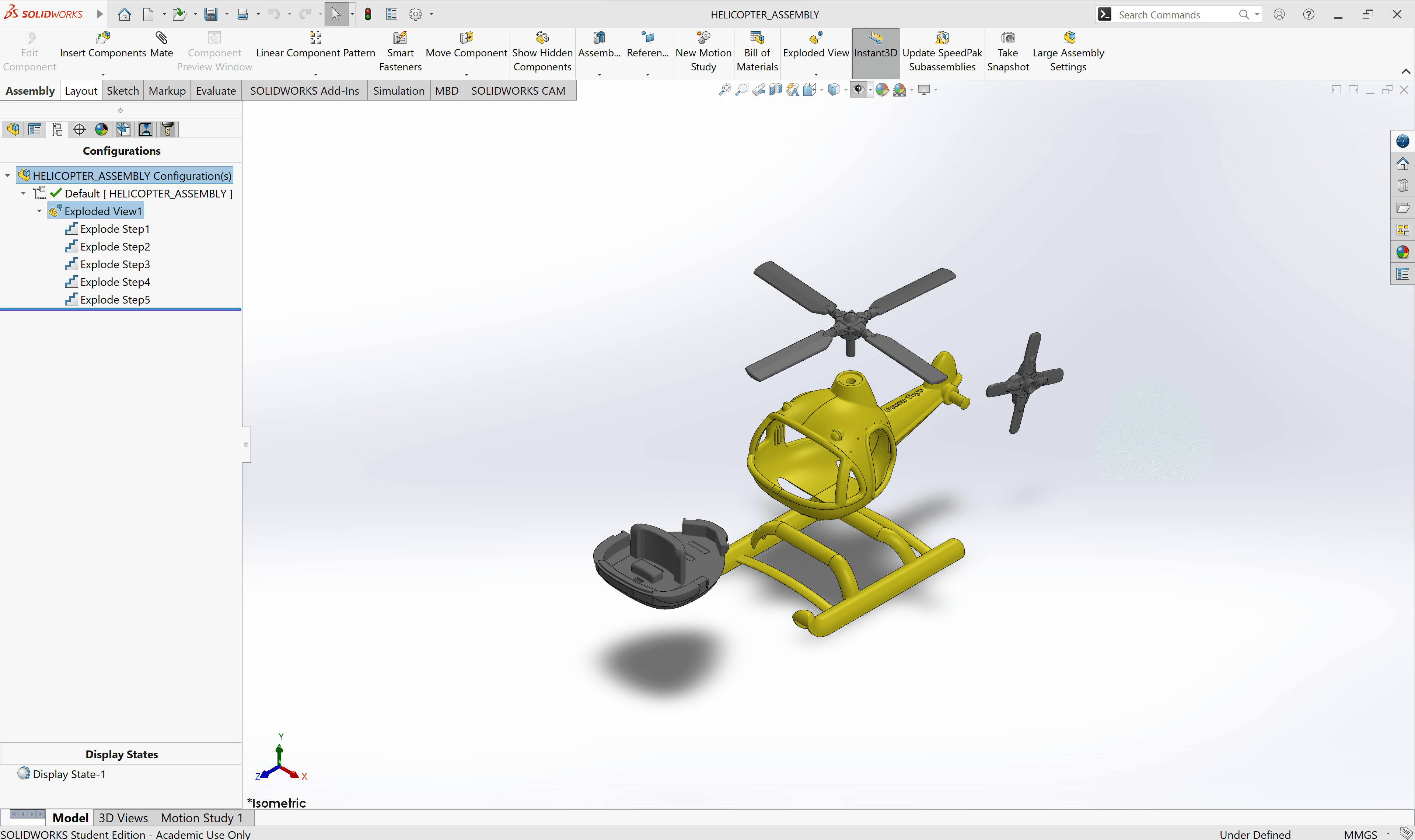Screen dimensions: 1415x840
Task: Open the Edit Appearance tool
Action: [x=882, y=90]
